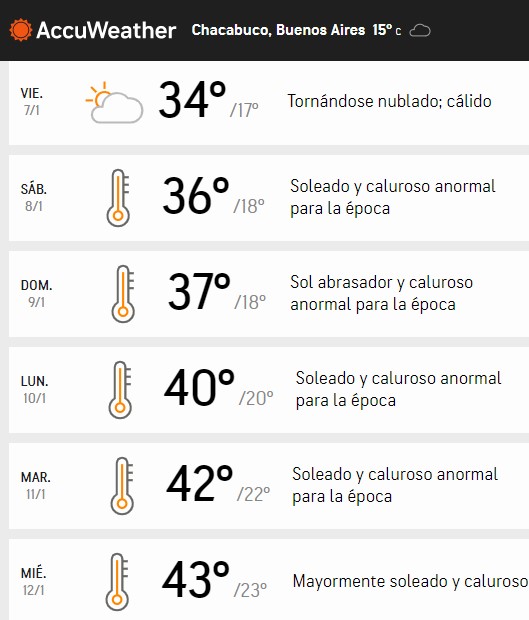Click the thermometer icon for Sunday 9/1

(123, 294)
